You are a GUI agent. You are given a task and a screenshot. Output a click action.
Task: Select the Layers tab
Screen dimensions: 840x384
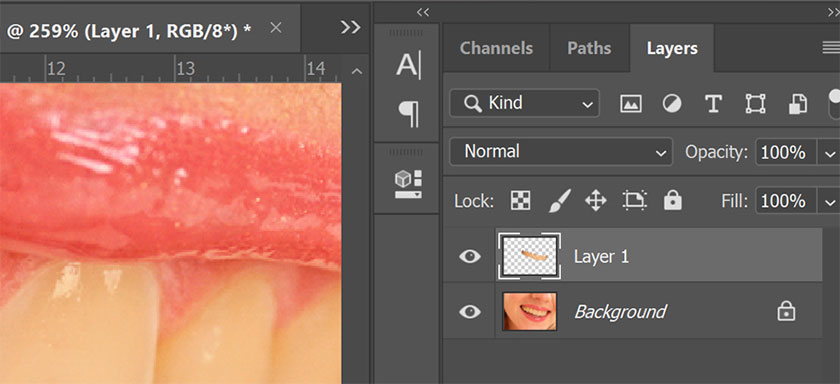pos(672,48)
